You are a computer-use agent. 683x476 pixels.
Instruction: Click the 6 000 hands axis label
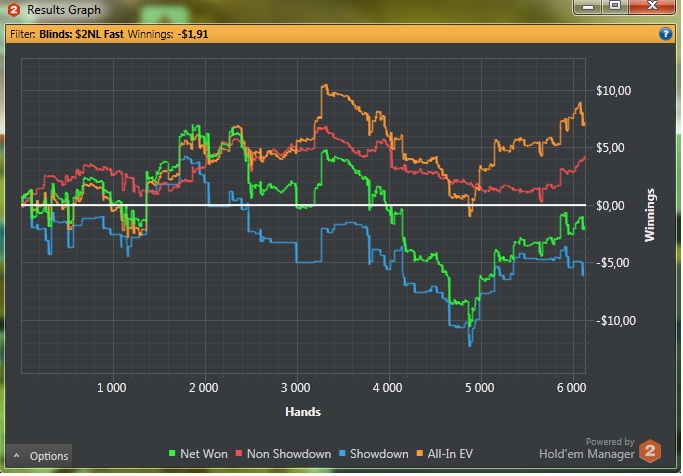click(x=571, y=388)
